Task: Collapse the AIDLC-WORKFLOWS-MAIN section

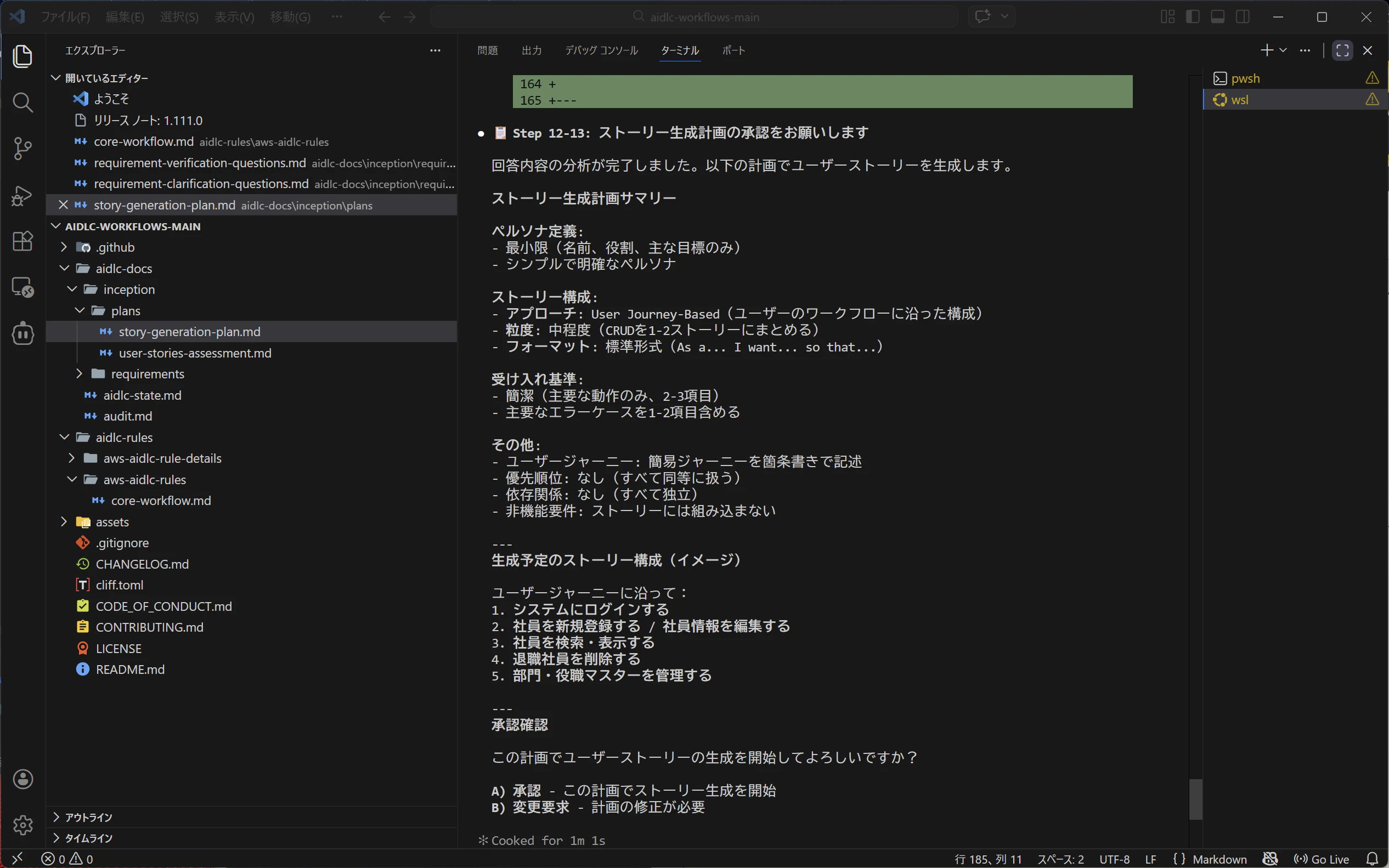Action: point(252,226)
